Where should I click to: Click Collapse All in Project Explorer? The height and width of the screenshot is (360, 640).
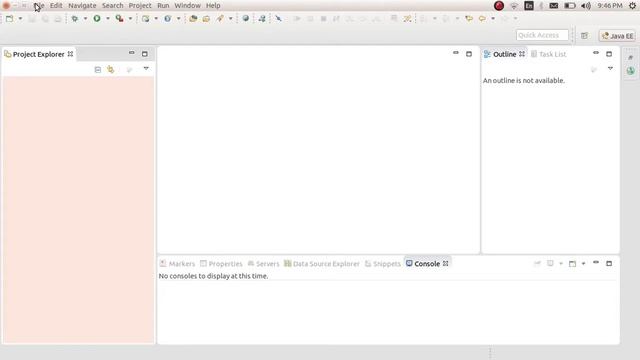(x=98, y=70)
